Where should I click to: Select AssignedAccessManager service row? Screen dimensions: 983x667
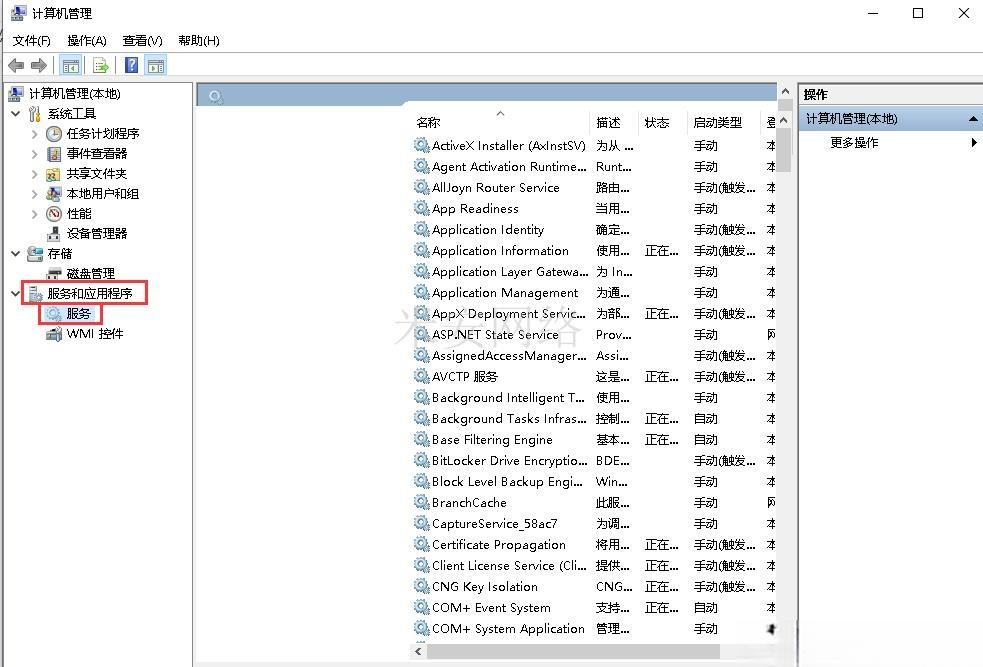(594, 355)
